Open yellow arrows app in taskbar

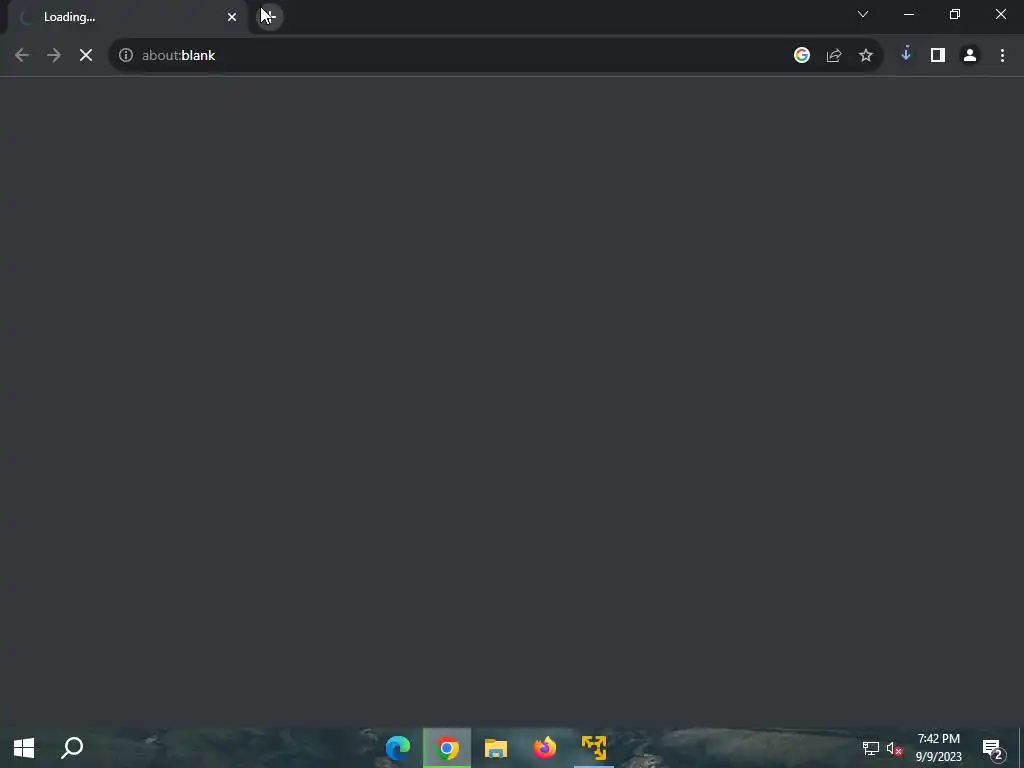click(594, 748)
